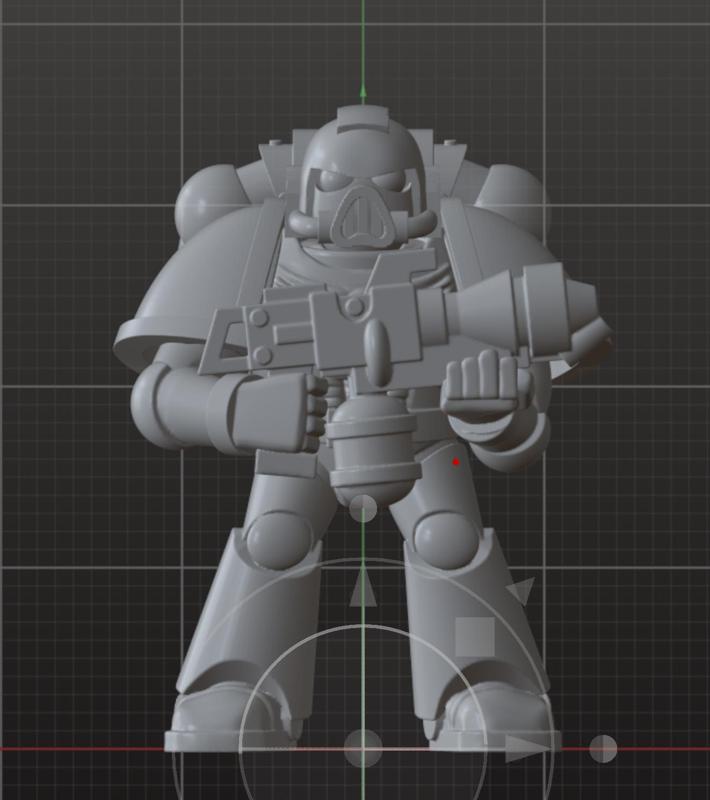Viewport: 710px width, 800px height.
Task: Select the gizmo's center circle handle
Action: [x=363, y=748]
